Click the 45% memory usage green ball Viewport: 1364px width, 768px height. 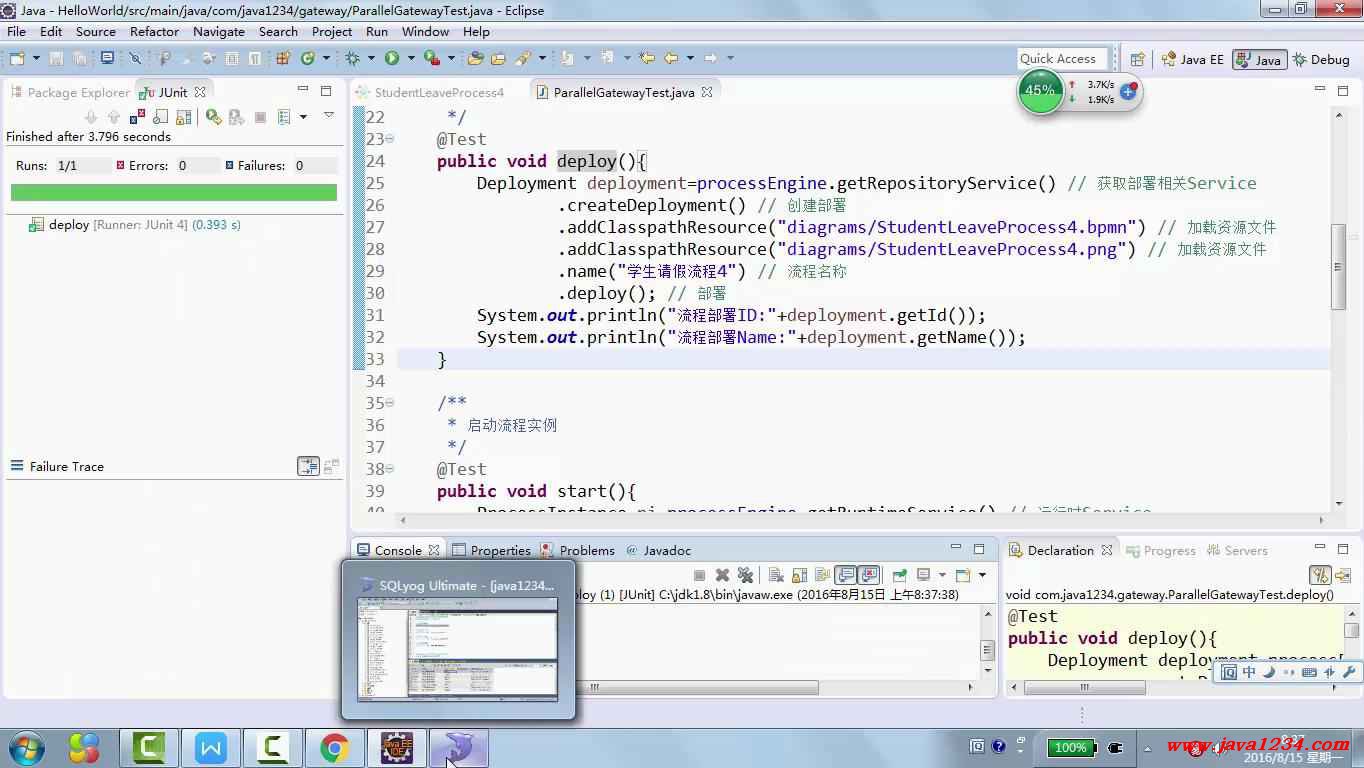pyautogui.click(x=1040, y=90)
